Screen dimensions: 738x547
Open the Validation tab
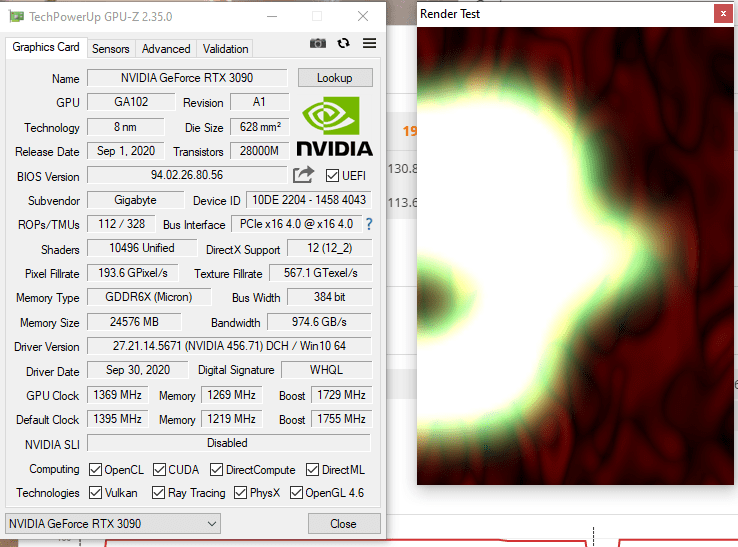click(225, 48)
